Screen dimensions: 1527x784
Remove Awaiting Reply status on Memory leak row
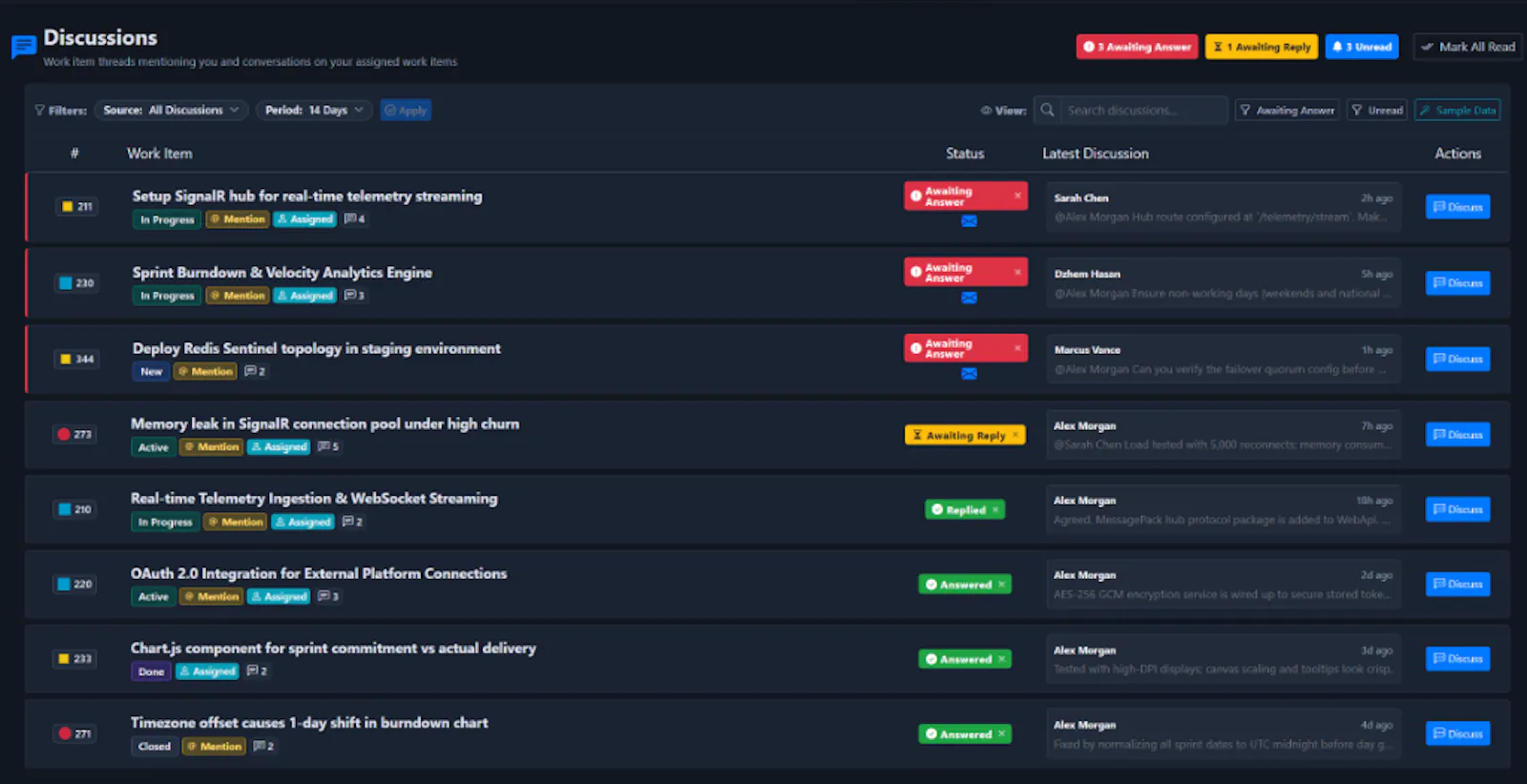1015,435
